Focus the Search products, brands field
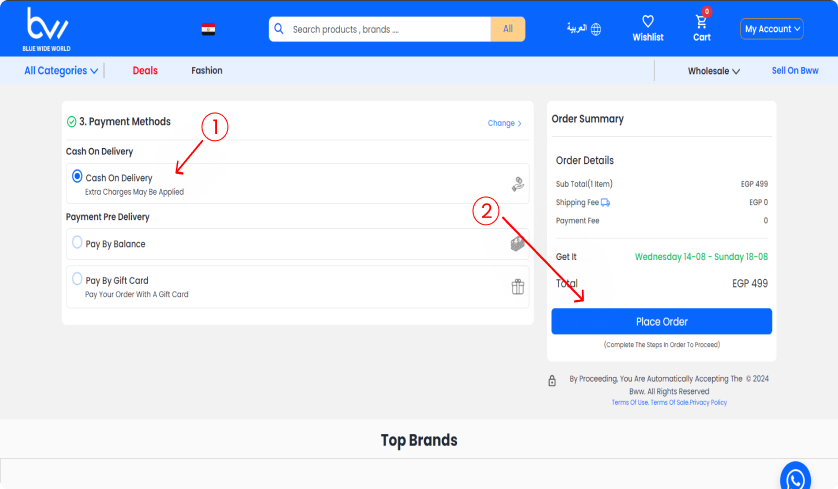838x489 pixels. pos(390,29)
